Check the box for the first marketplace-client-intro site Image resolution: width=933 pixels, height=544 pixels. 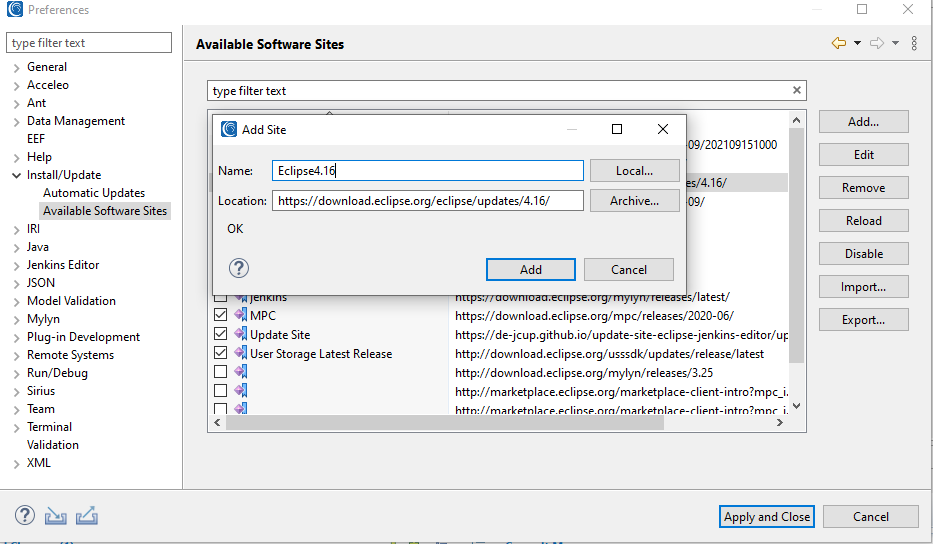pyautogui.click(x=221, y=390)
